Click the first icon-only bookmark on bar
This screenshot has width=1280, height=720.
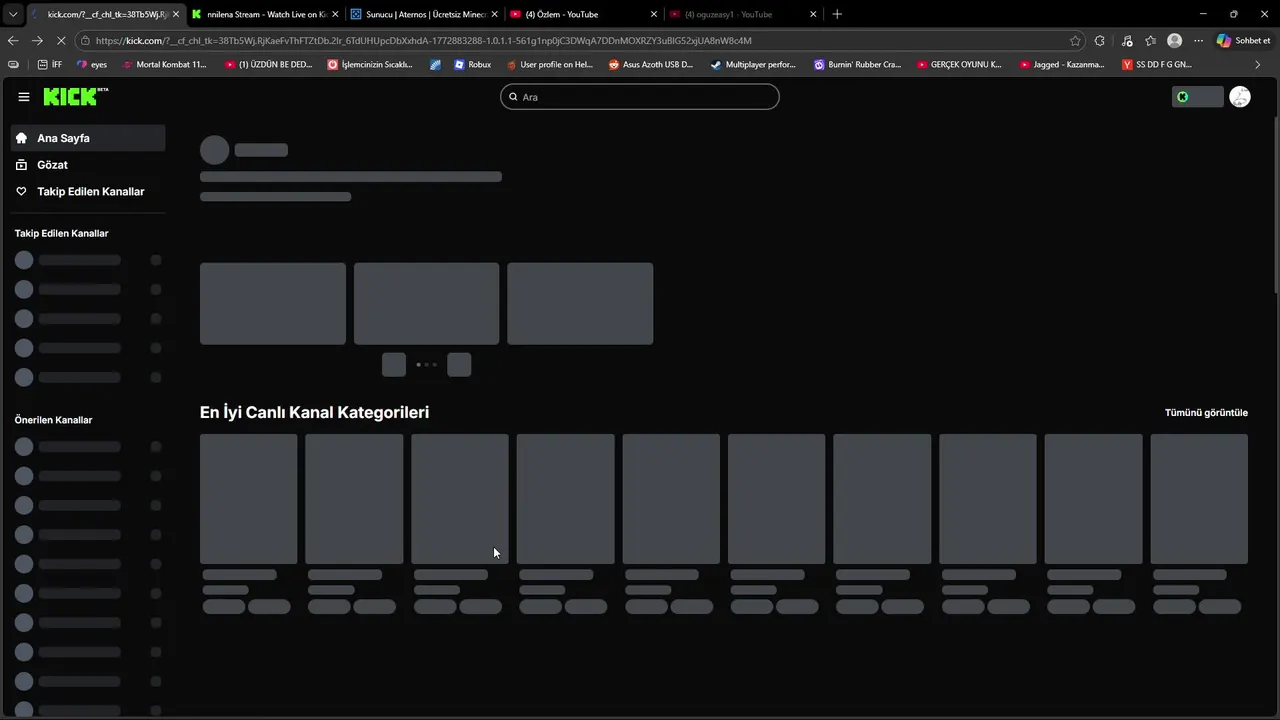tap(13, 64)
